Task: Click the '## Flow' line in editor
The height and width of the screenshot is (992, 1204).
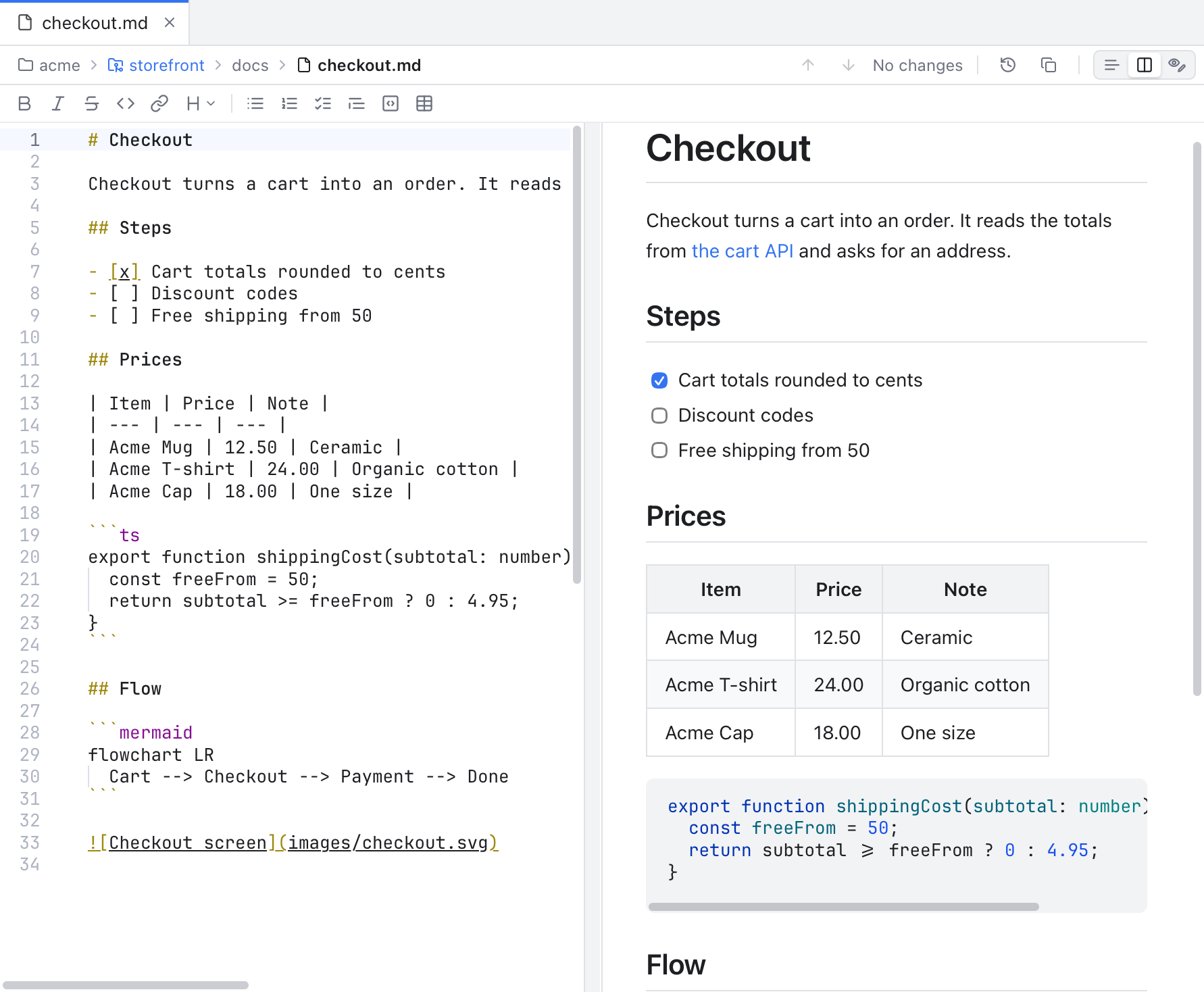Action: 125,689
